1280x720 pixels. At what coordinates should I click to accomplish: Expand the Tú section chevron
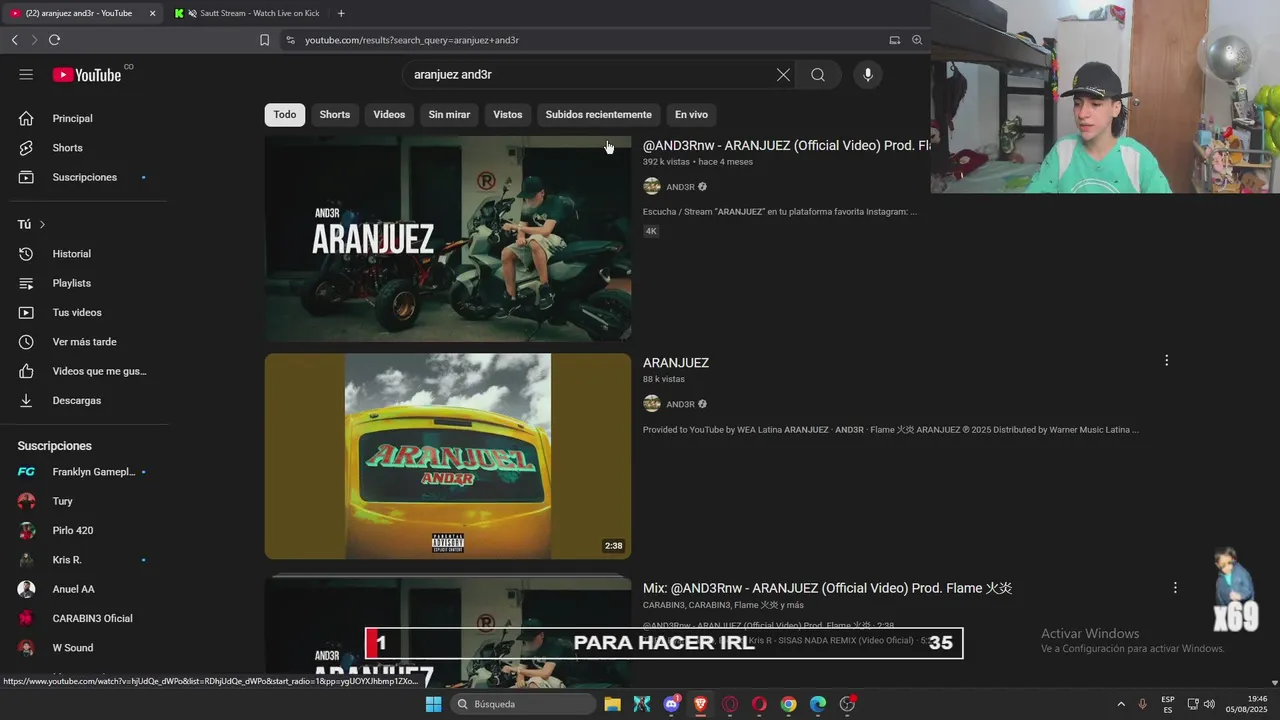point(42,225)
